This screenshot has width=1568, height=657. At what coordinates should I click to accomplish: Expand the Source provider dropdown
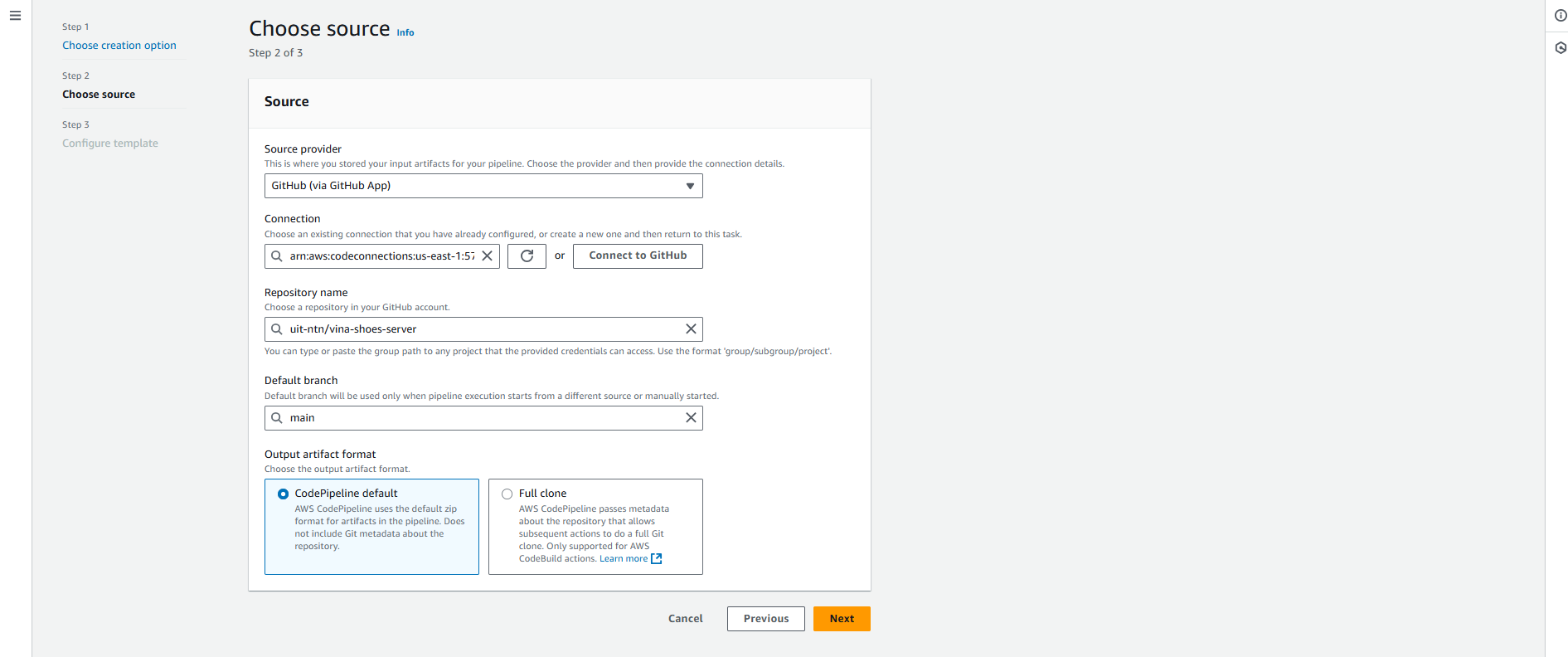pyautogui.click(x=483, y=186)
